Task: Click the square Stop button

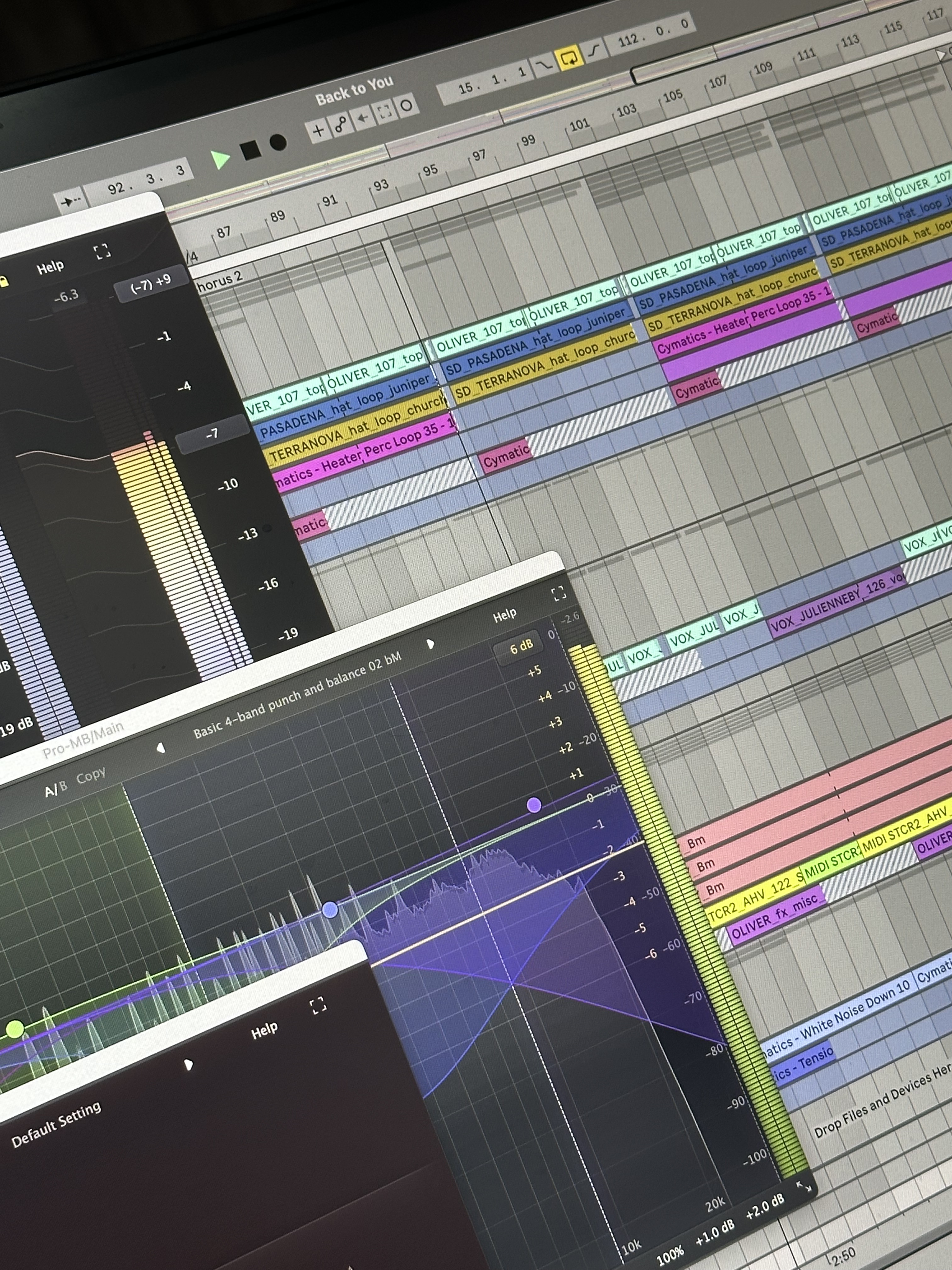Action: [x=251, y=151]
